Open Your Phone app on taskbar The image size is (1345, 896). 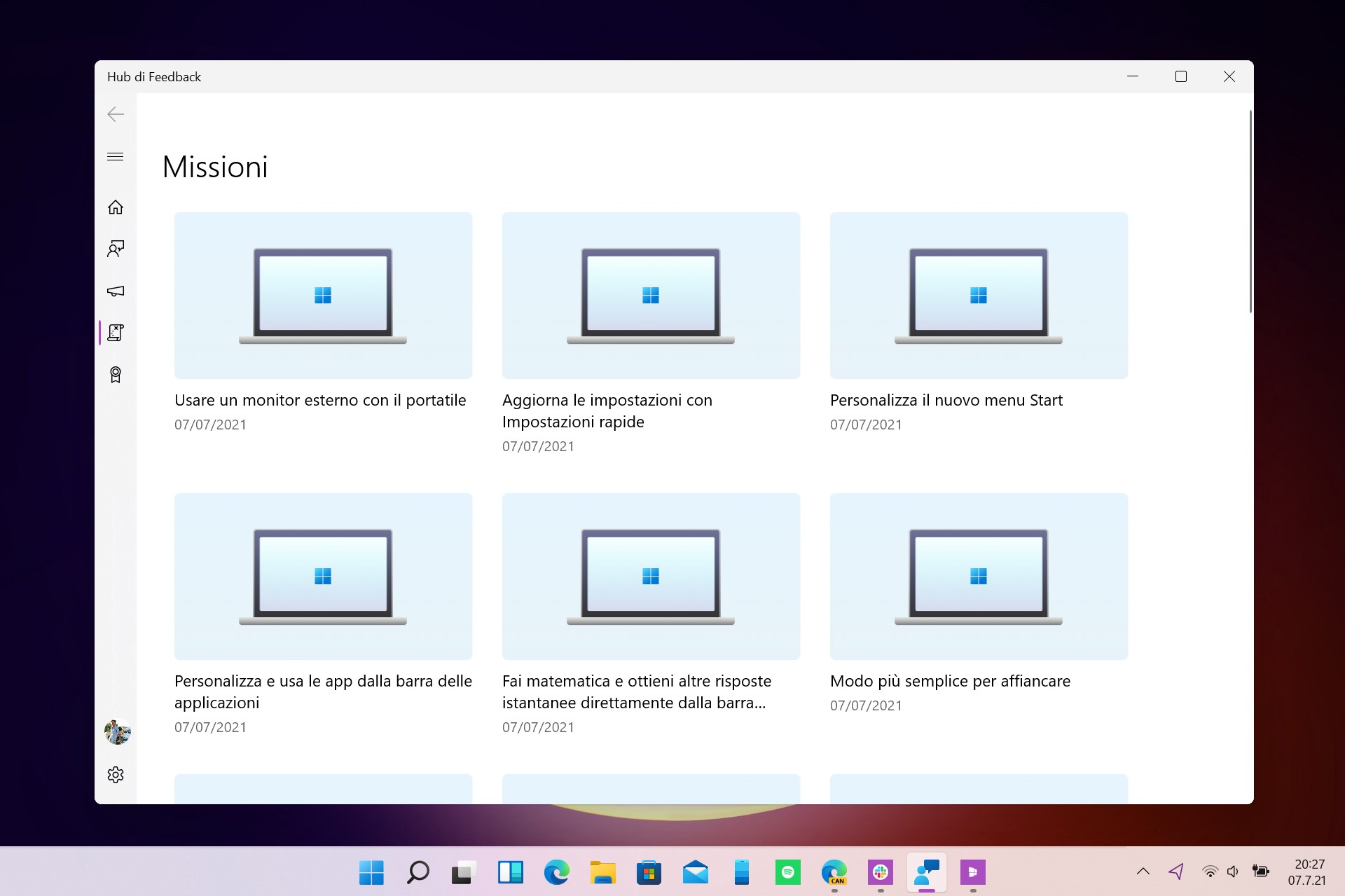coord(742,872)
